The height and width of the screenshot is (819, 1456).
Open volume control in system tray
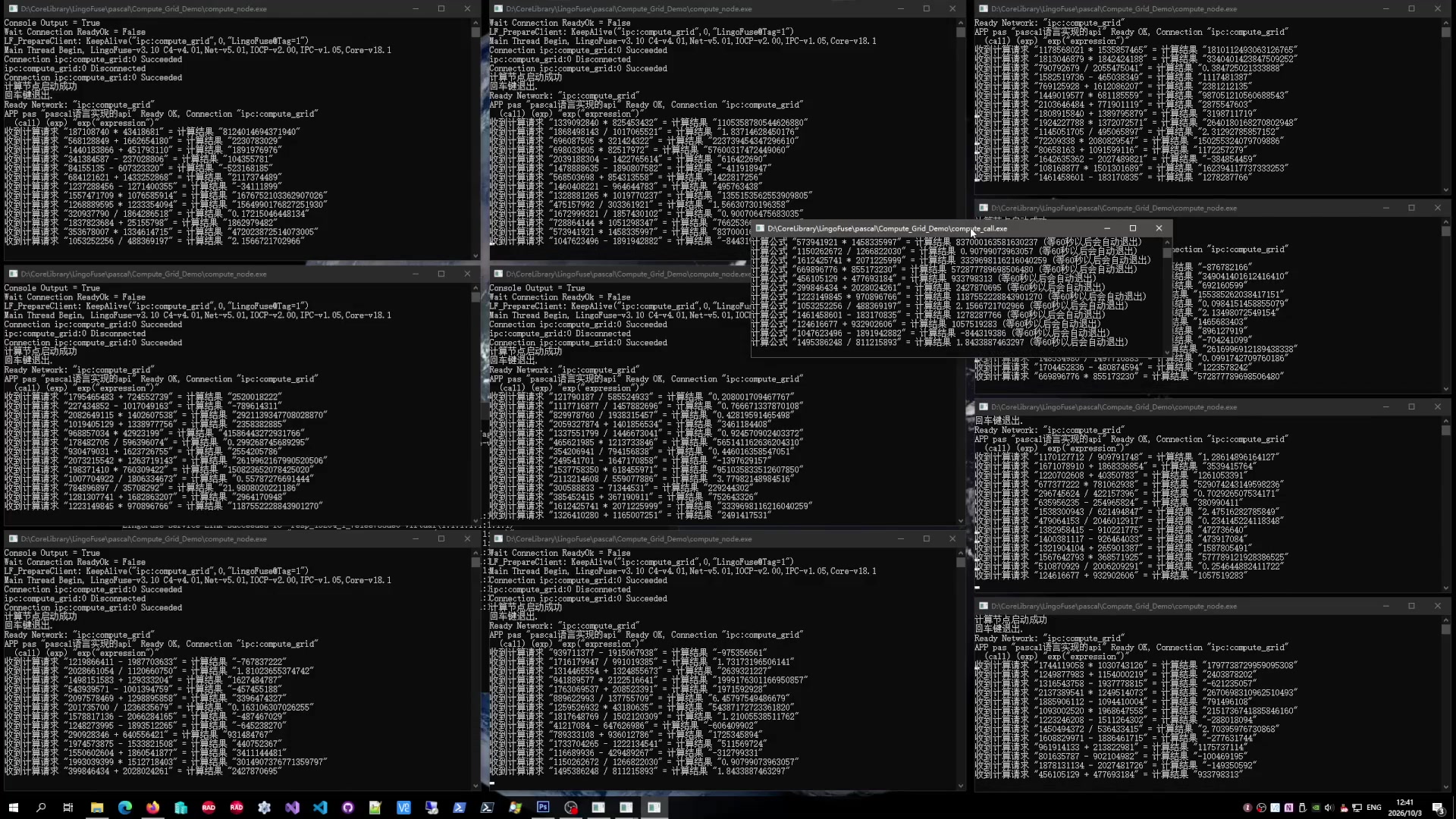click(1329, 808)
